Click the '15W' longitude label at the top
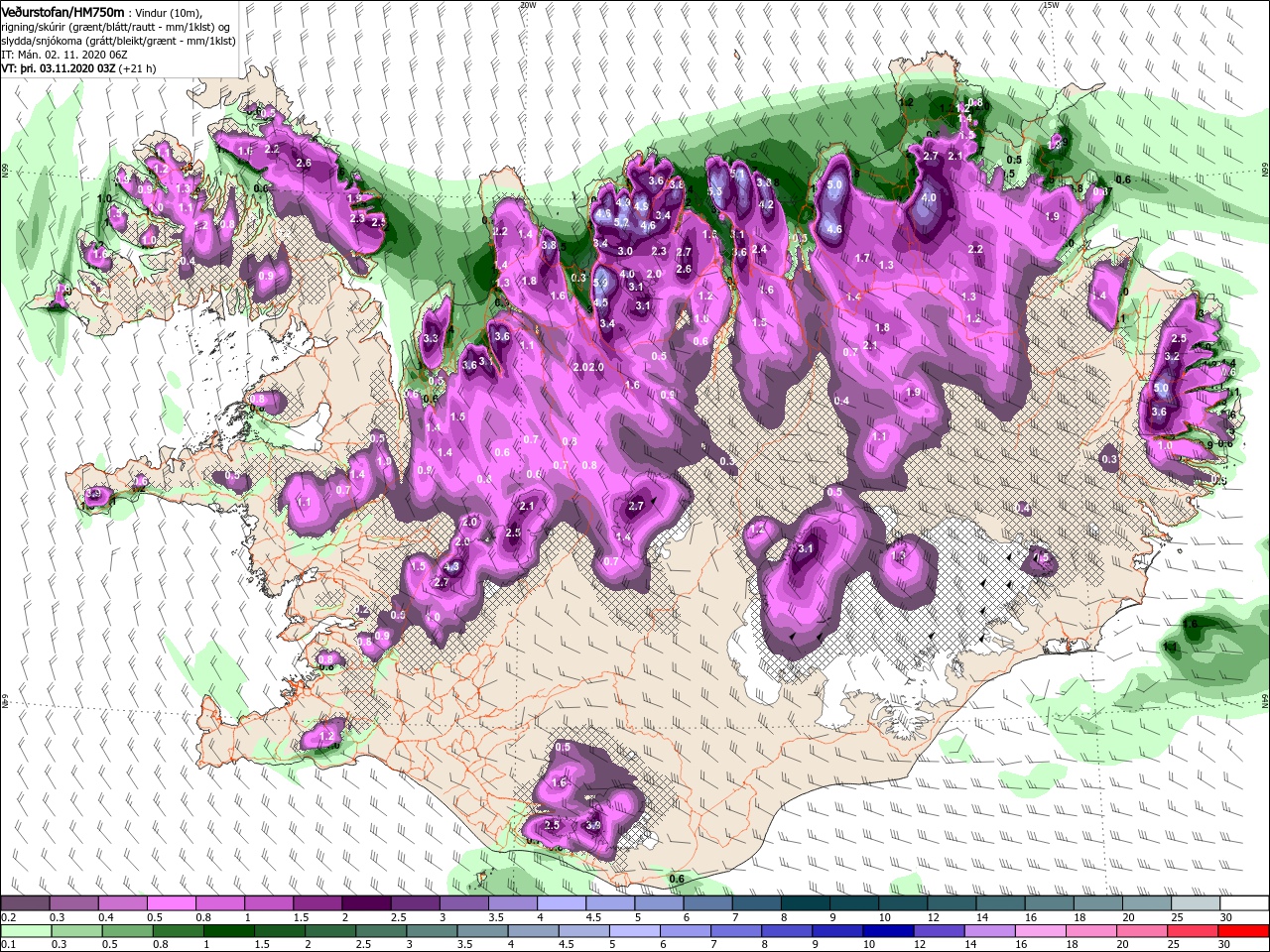Viewport: 1270px width, 952px height. 1051,5
